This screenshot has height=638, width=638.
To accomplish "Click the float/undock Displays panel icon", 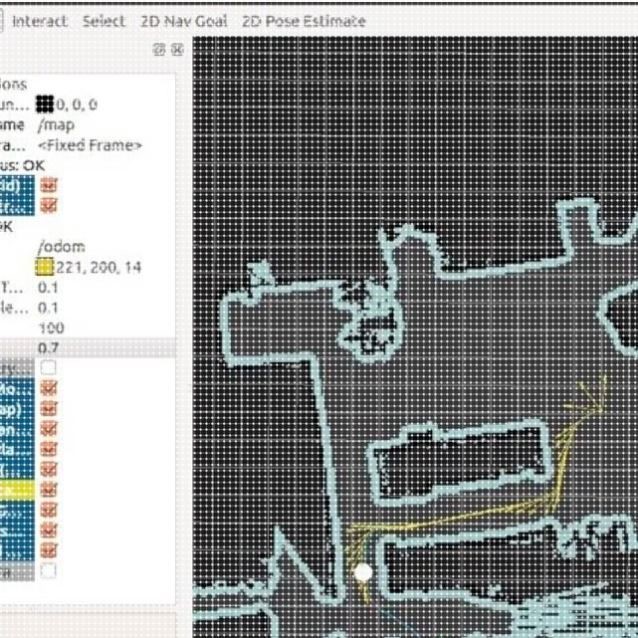I will tap(159, 50).
